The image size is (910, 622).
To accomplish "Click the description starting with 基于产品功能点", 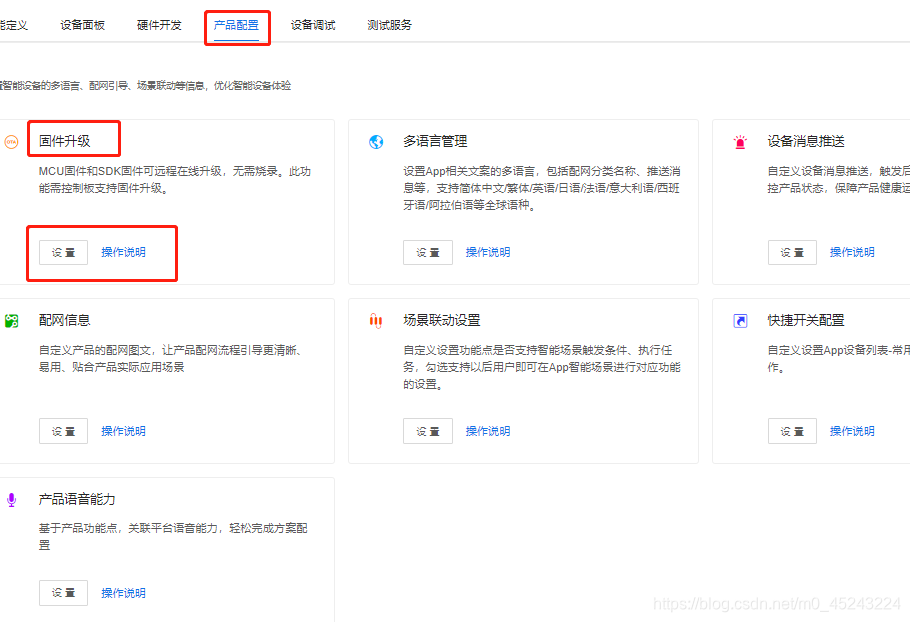I will [x=173, y=536].
